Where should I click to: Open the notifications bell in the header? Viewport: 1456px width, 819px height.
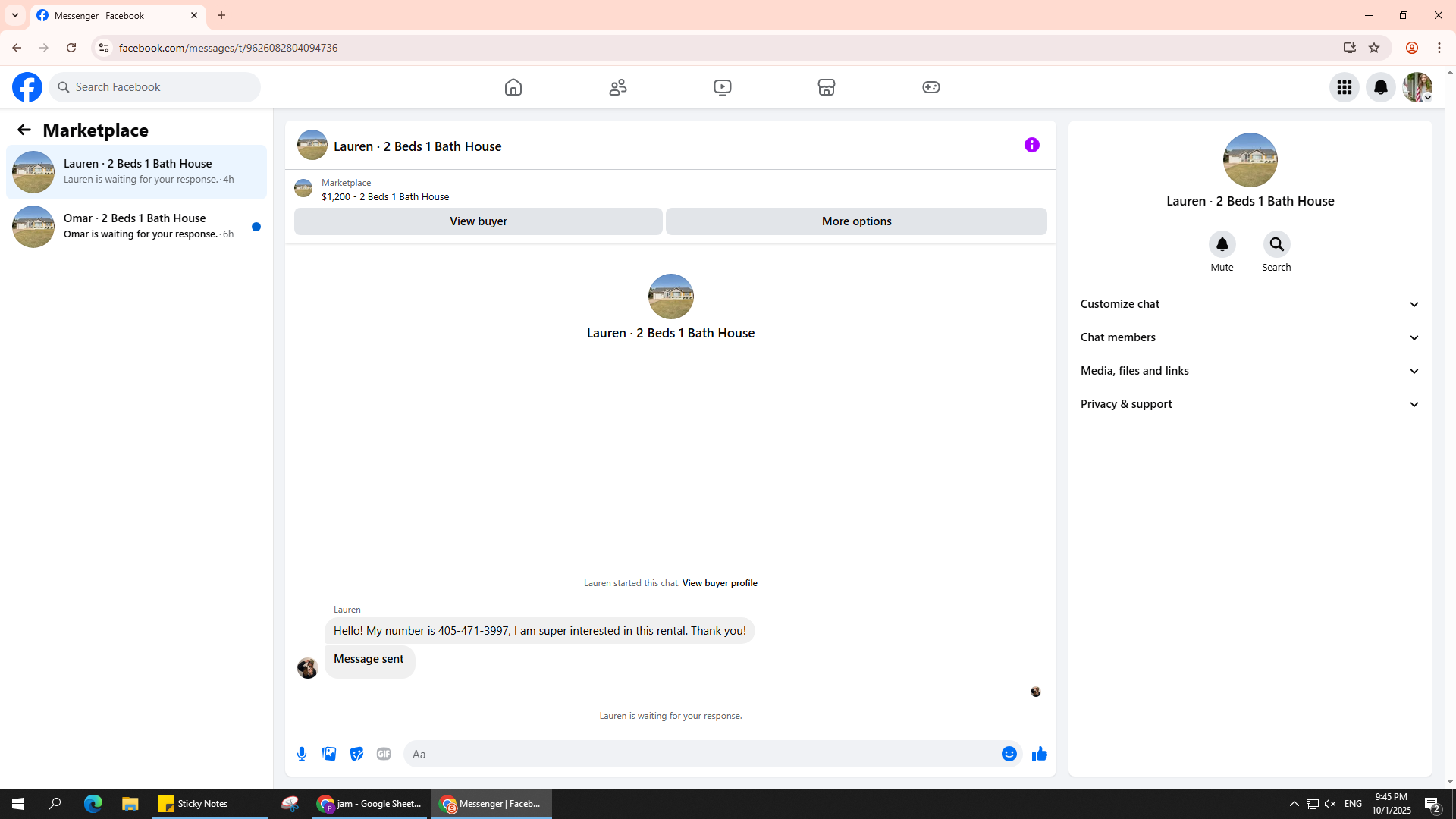tap(1380, 87)
